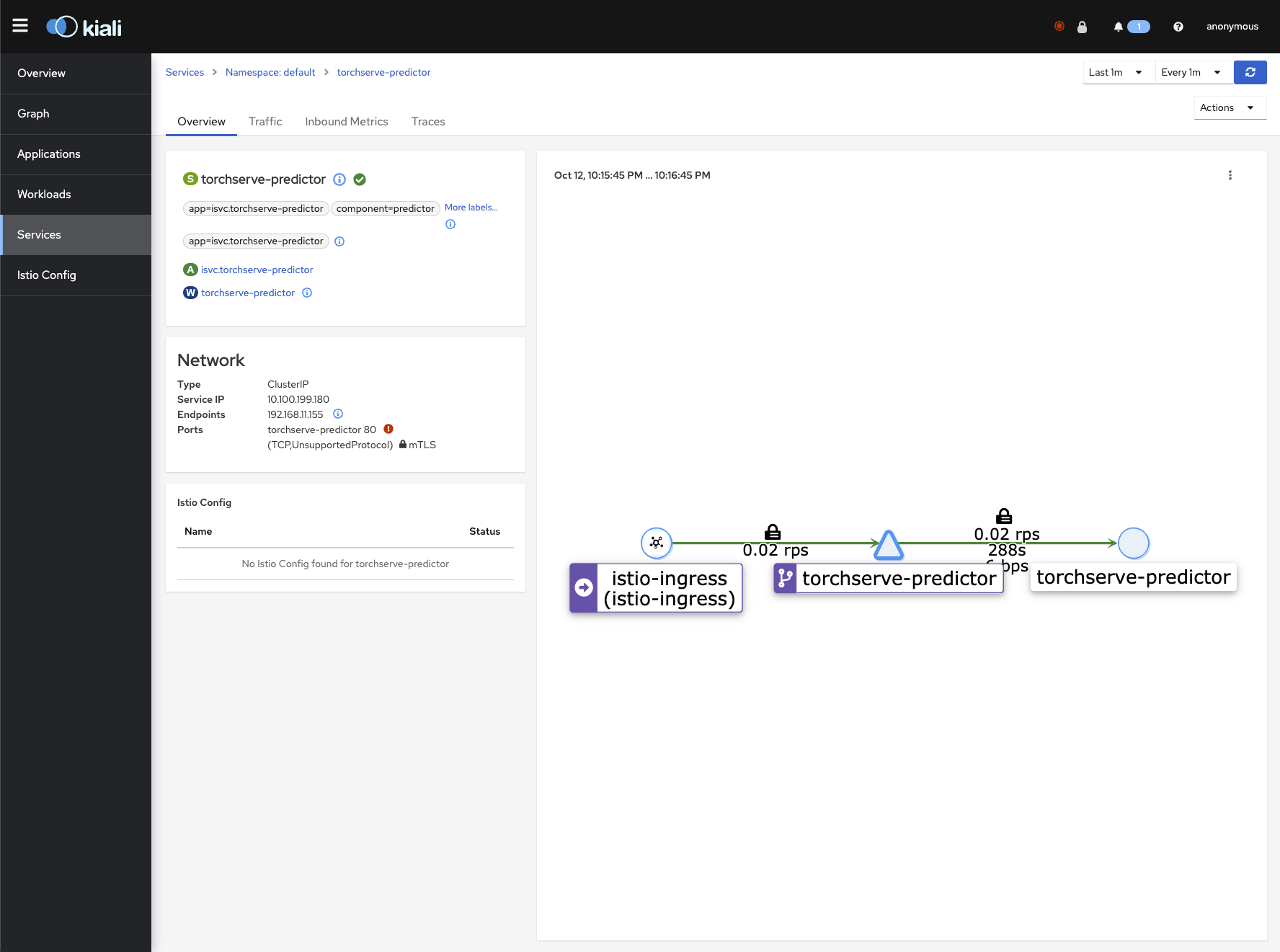Click the More labels link

coord(471,208)
